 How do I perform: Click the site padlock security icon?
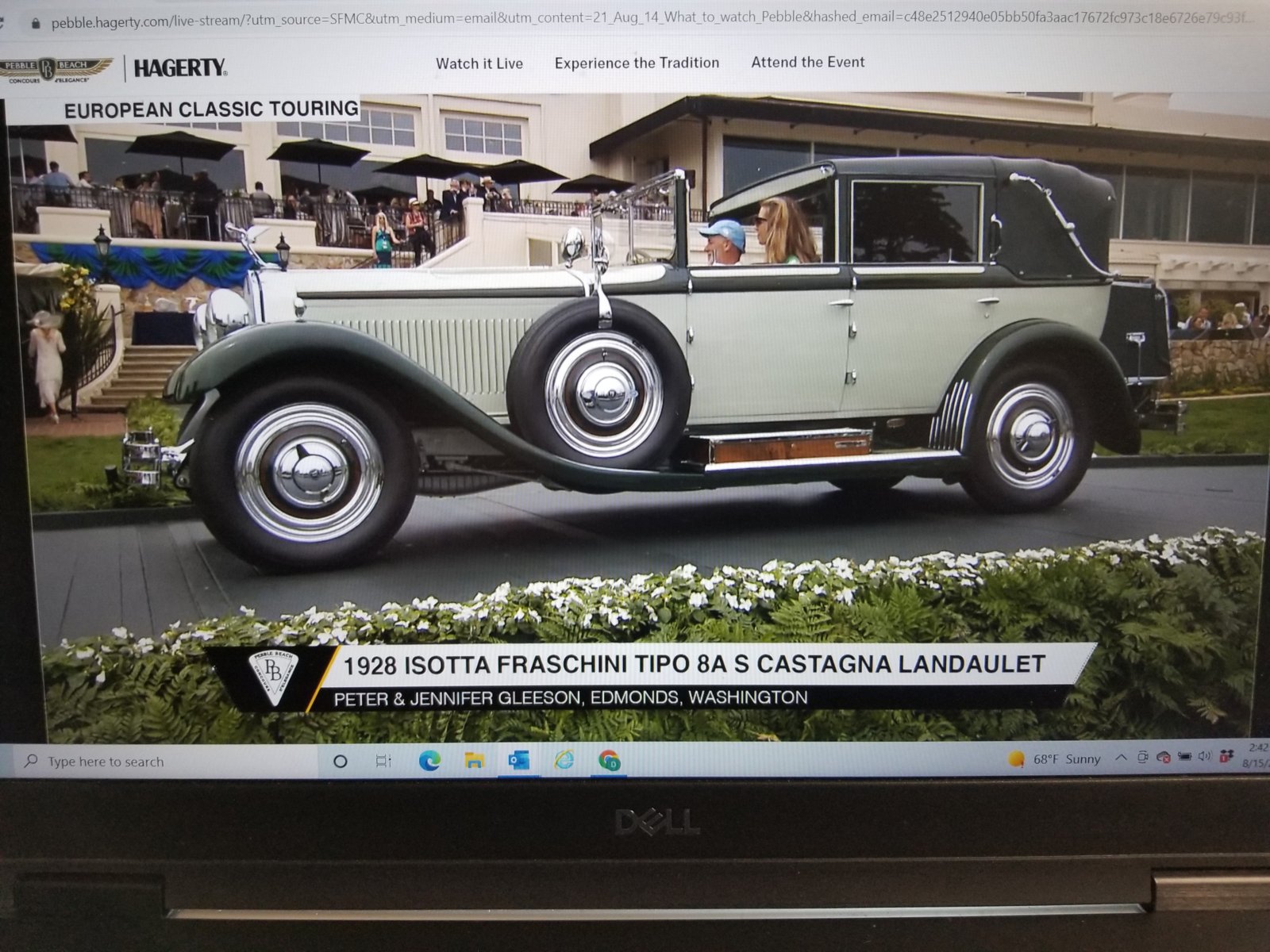tap(35, 23)
